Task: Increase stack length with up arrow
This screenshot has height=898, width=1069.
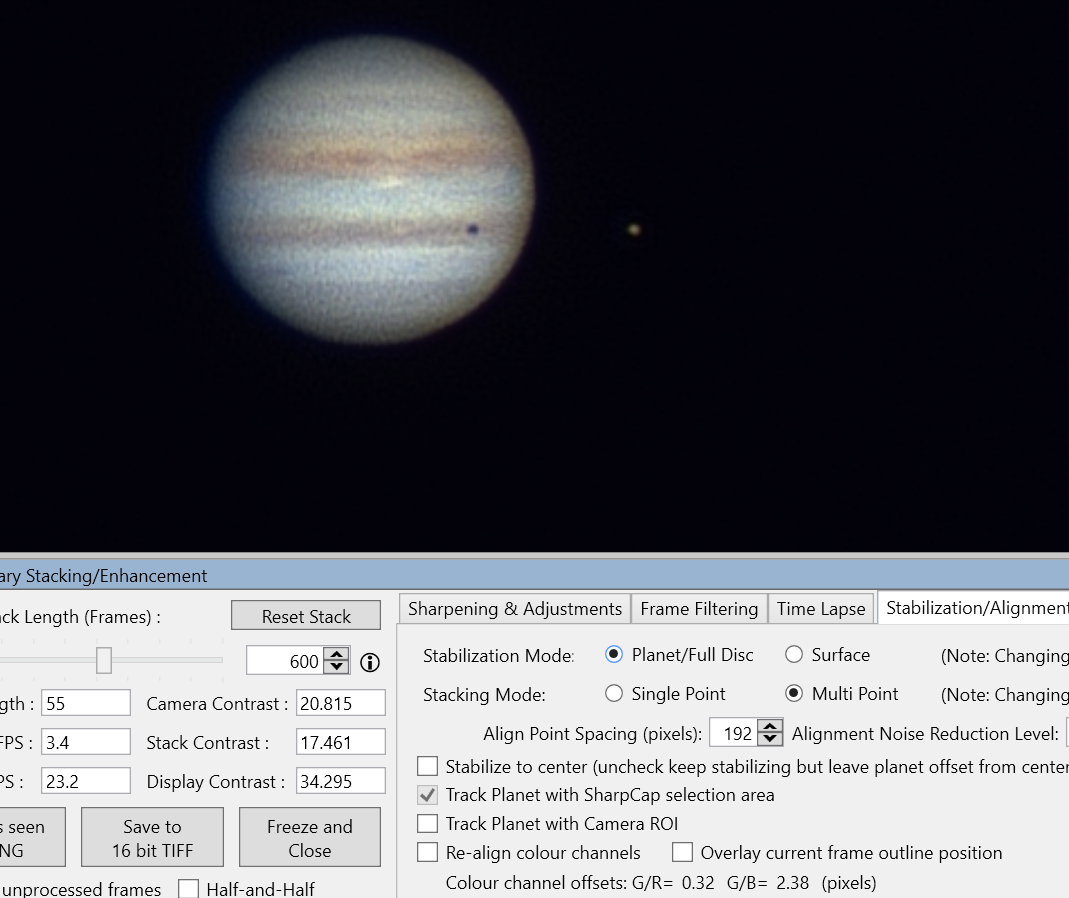Action: pos(336,655)
